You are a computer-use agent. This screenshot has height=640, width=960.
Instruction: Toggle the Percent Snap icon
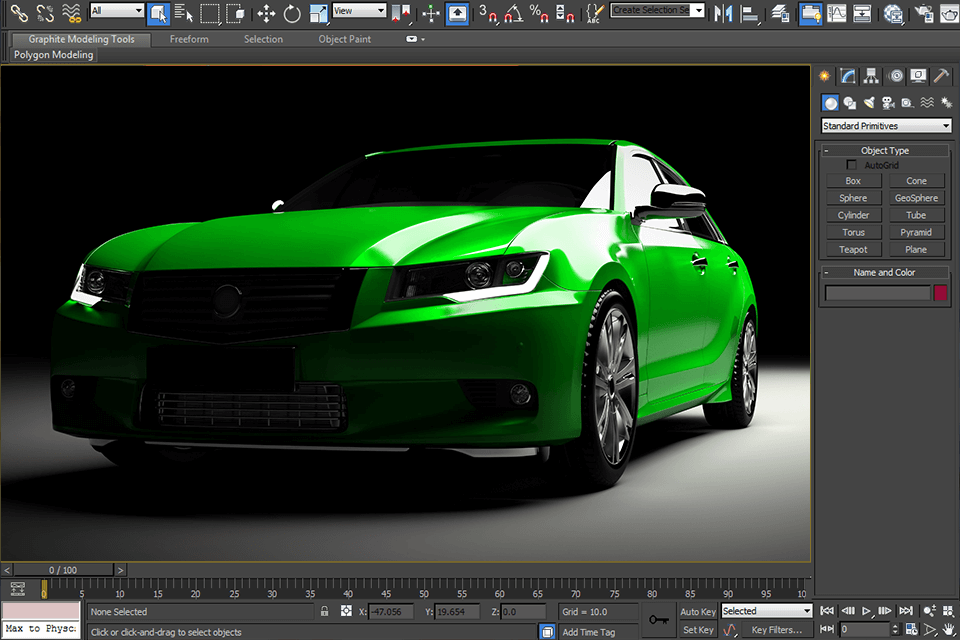tap(539, 13)
